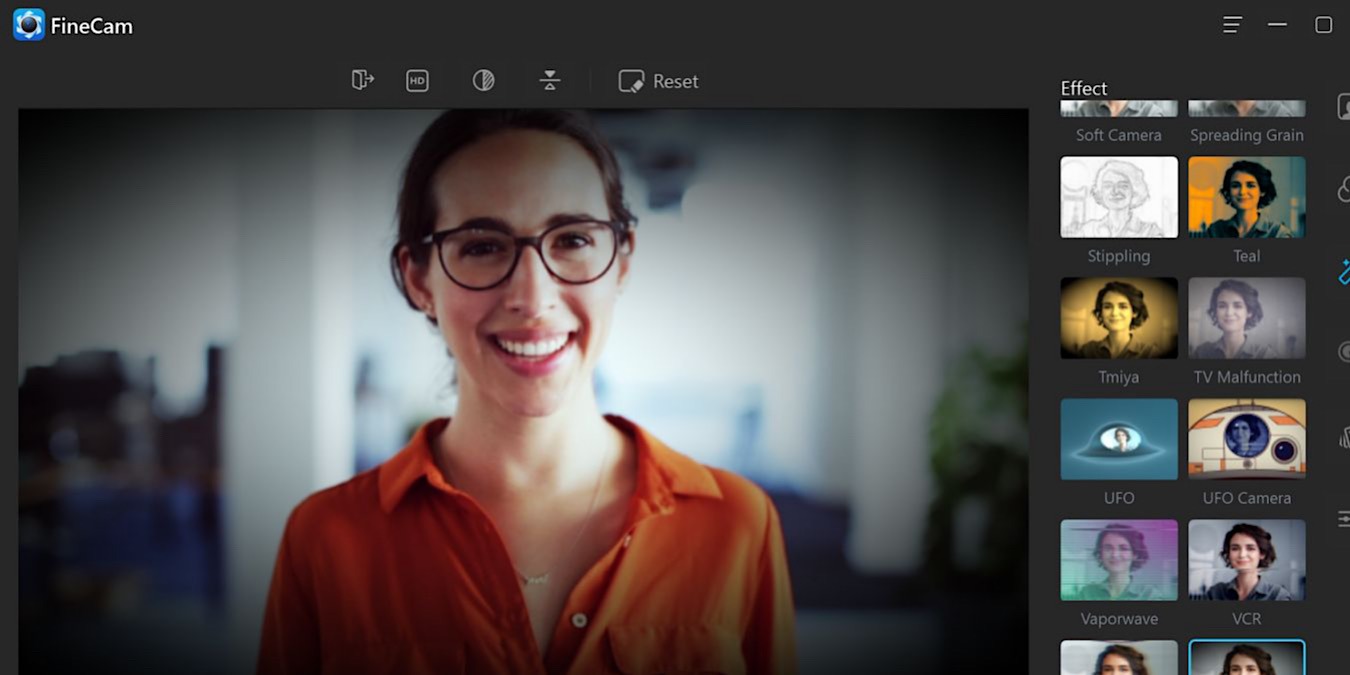Open the adjustment sliders icon in sidebar
The image size is (1350, 675).
[1344, 518]
